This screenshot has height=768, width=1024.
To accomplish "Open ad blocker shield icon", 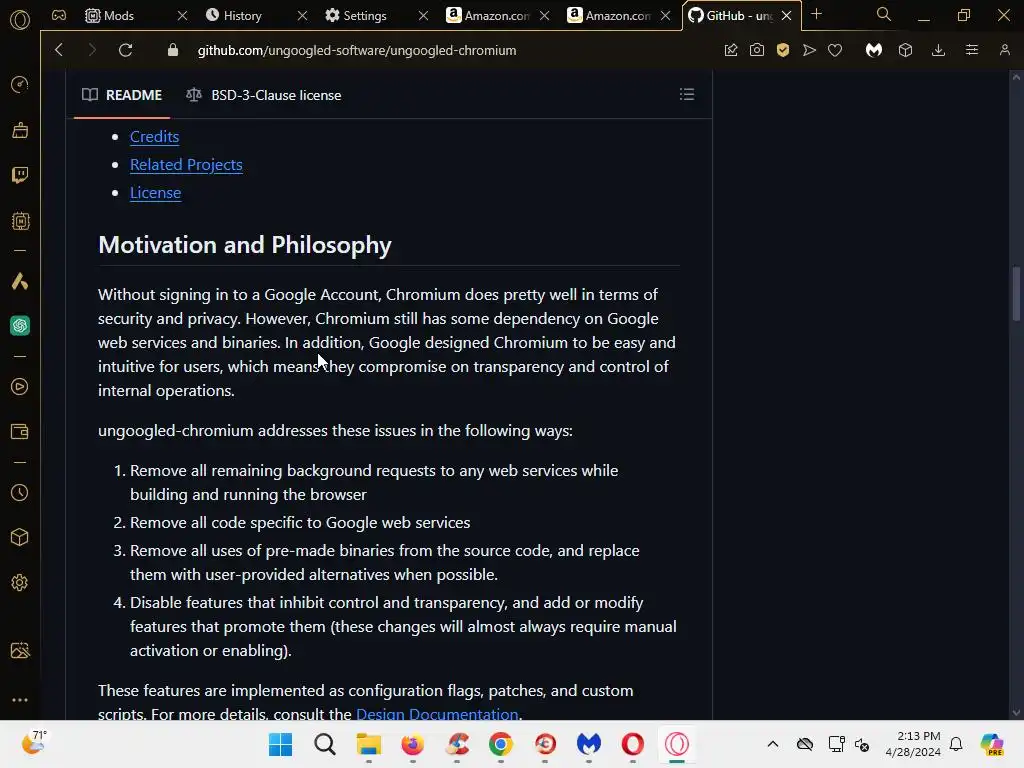I will [783, 50].
